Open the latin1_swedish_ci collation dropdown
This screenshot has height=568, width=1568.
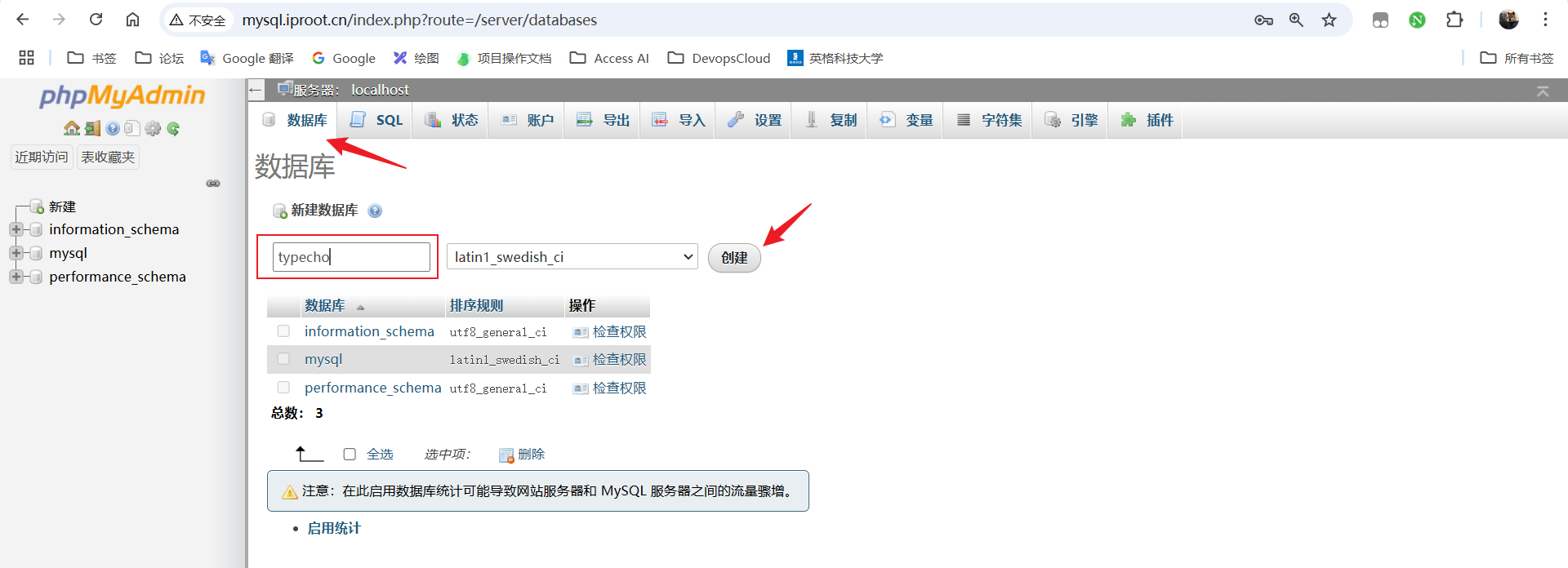pos(572,257)
